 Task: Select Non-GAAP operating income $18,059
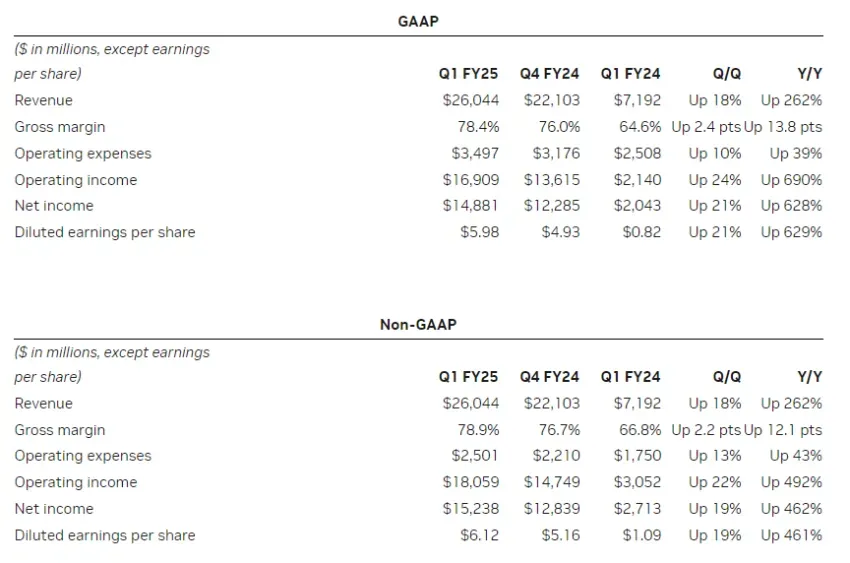click(470, 482)
